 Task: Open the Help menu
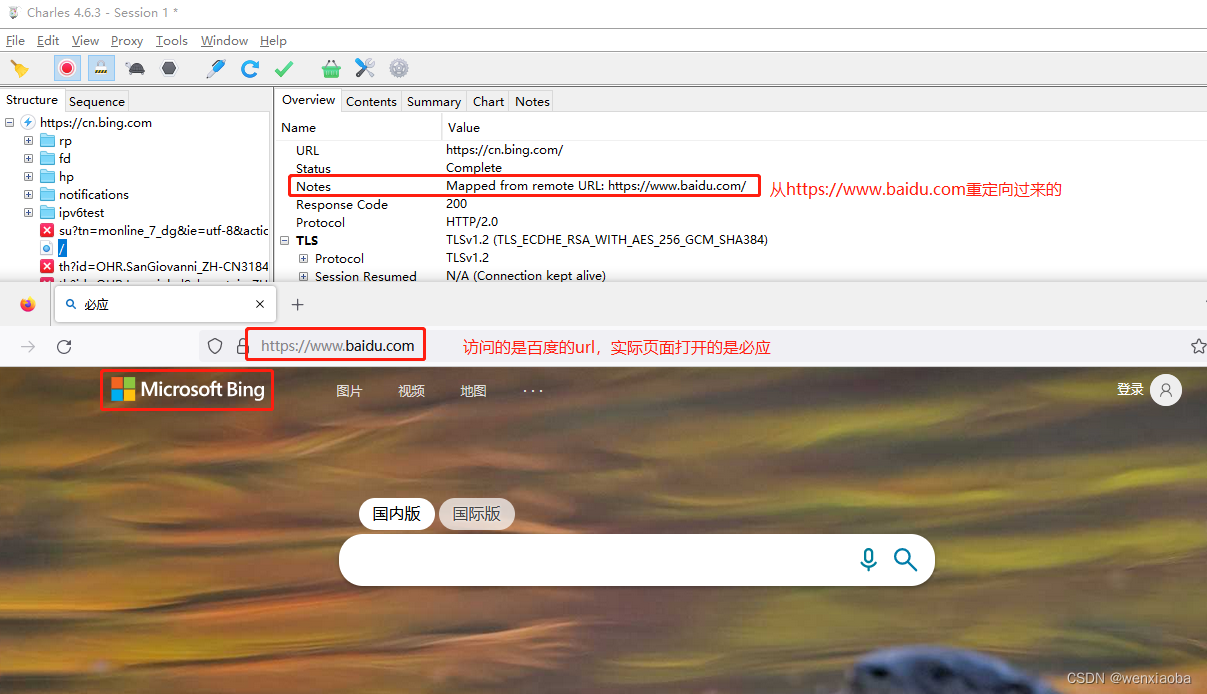(x=273, y=41)
